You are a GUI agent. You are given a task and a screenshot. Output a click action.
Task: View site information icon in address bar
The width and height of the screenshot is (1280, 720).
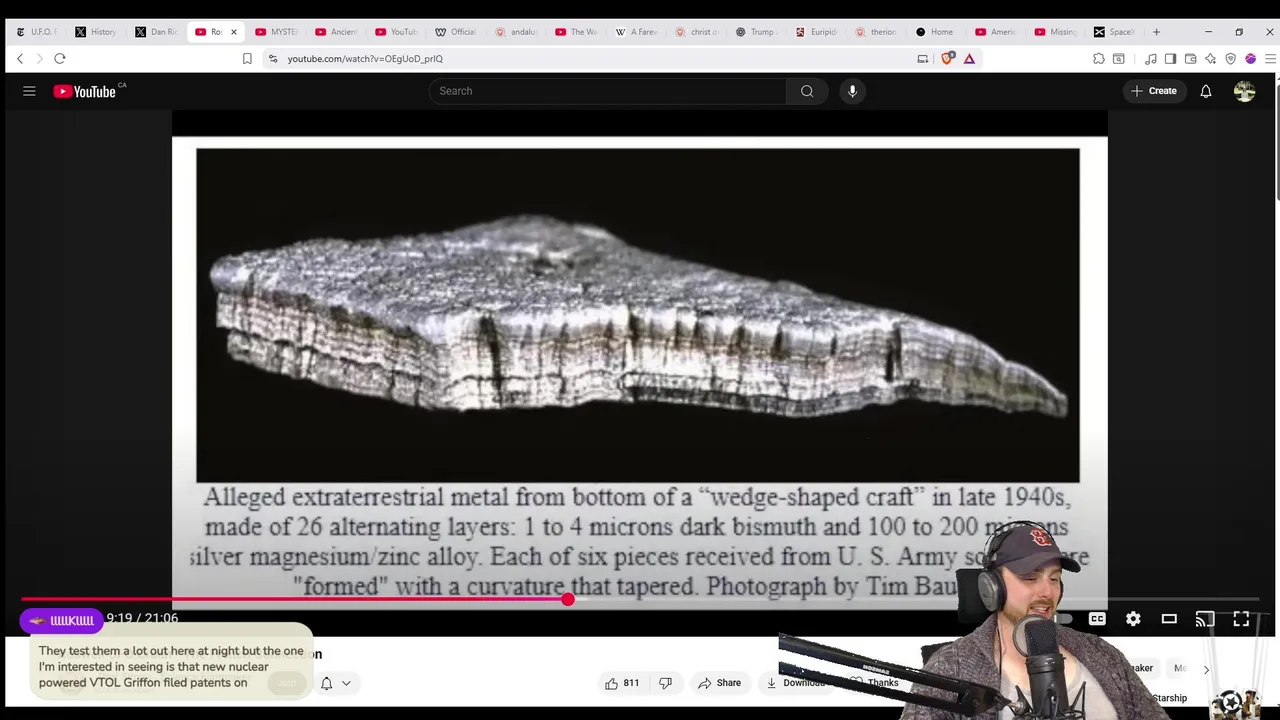pyautogui.click(x=273, y=59)
